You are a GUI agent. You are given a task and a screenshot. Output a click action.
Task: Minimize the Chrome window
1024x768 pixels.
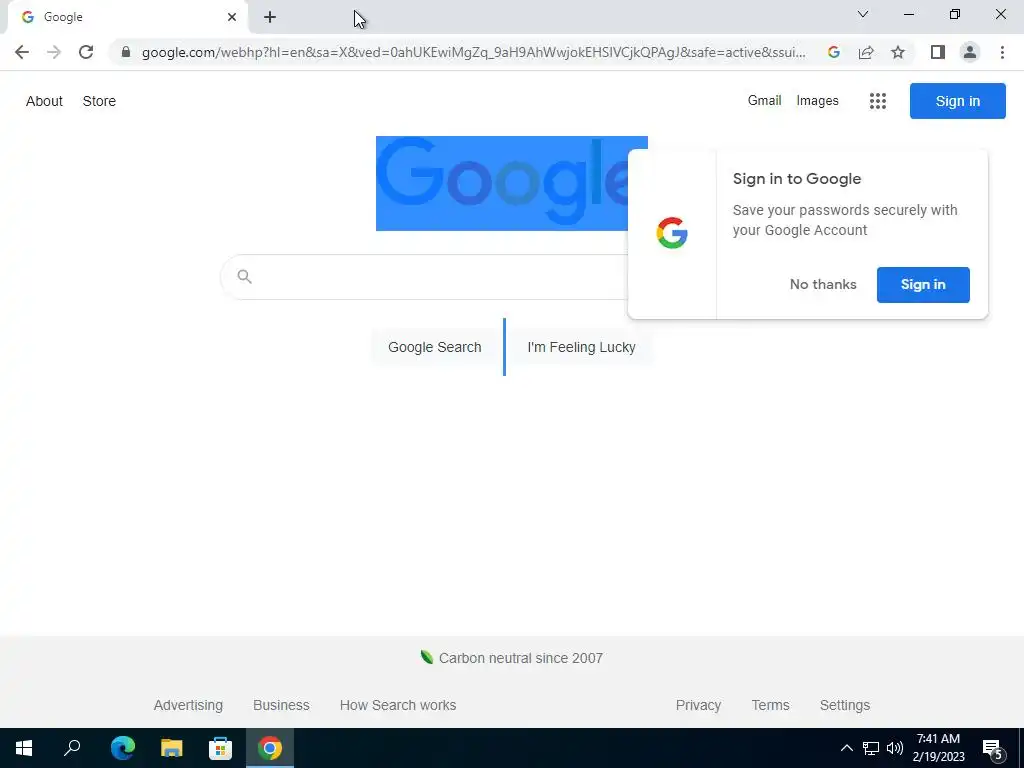tap(908, 14)
